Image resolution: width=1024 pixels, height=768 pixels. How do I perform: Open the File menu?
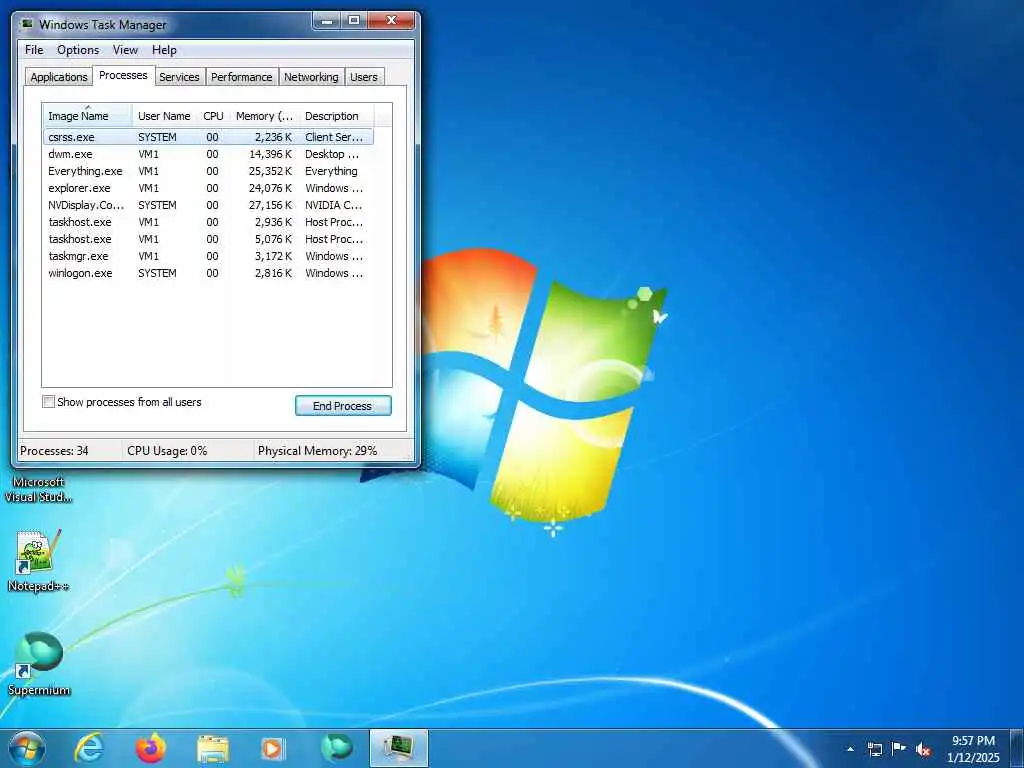[x=34, y=50]
